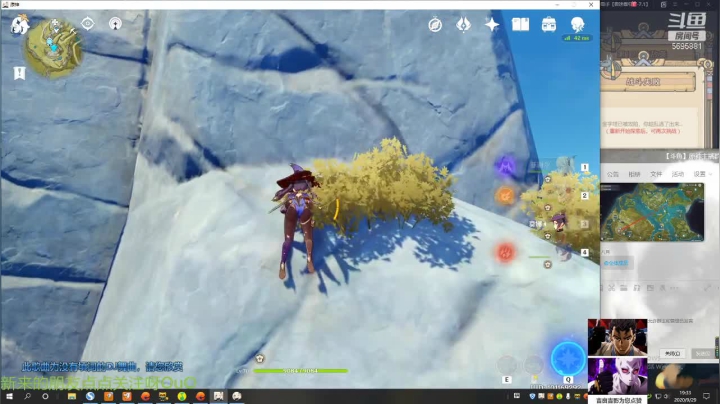Switch to the Genshin Impact taskbar icon
Screen dimensions: 720x404
pos(219,396)
